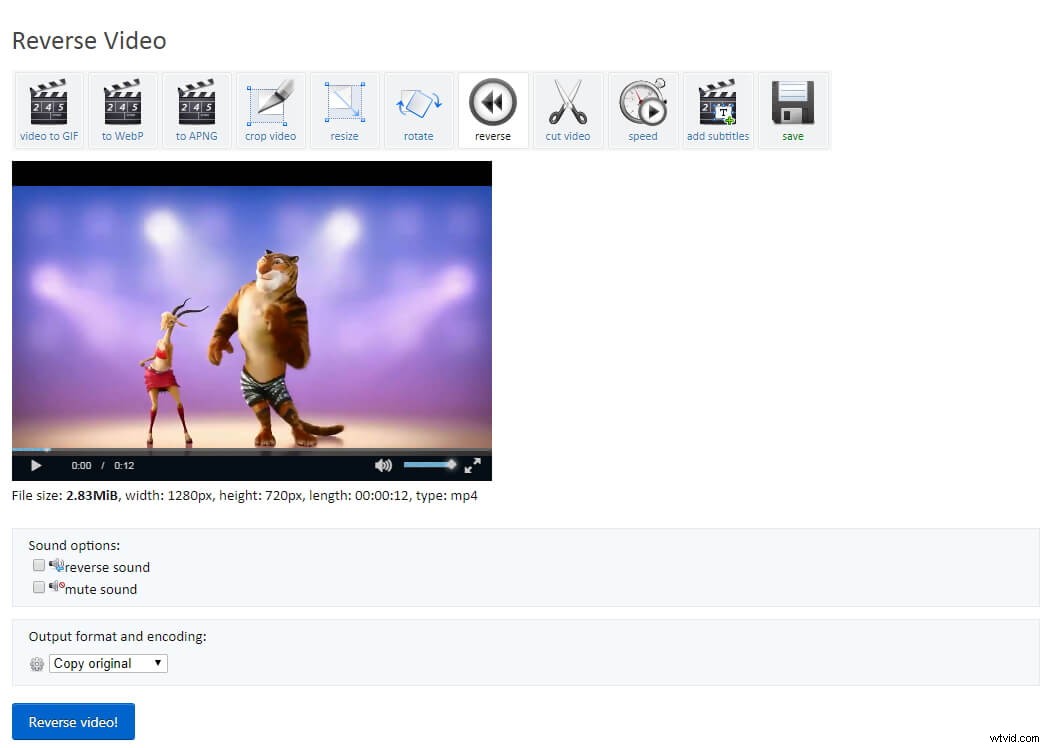Enable the reverse sound option
Viewport: 1060px width, 748px height.
pyautogui.click(x=39, y=565)
